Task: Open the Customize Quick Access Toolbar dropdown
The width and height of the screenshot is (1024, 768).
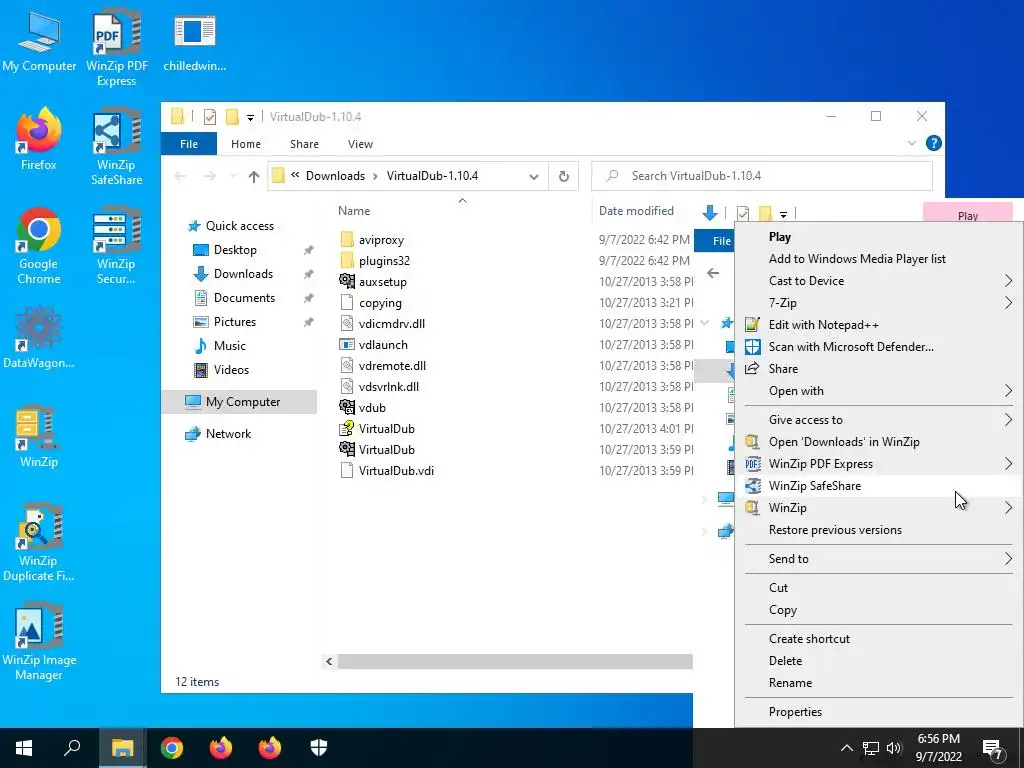Action: click(250, 118)
